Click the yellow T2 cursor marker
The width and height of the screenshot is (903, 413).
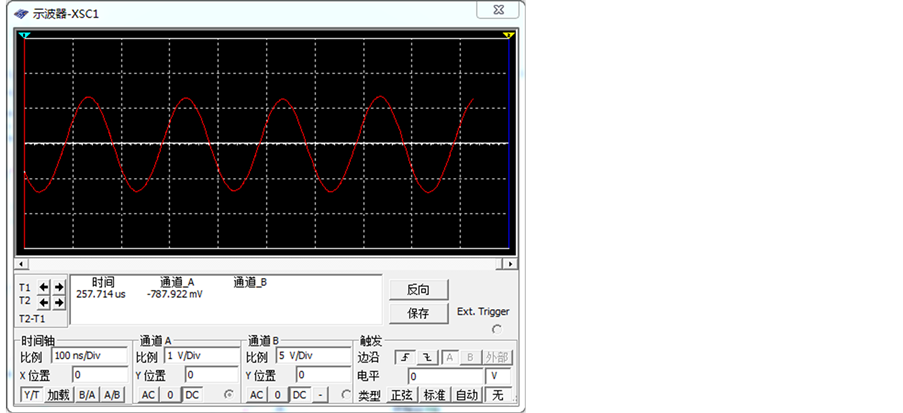[508, 36]
